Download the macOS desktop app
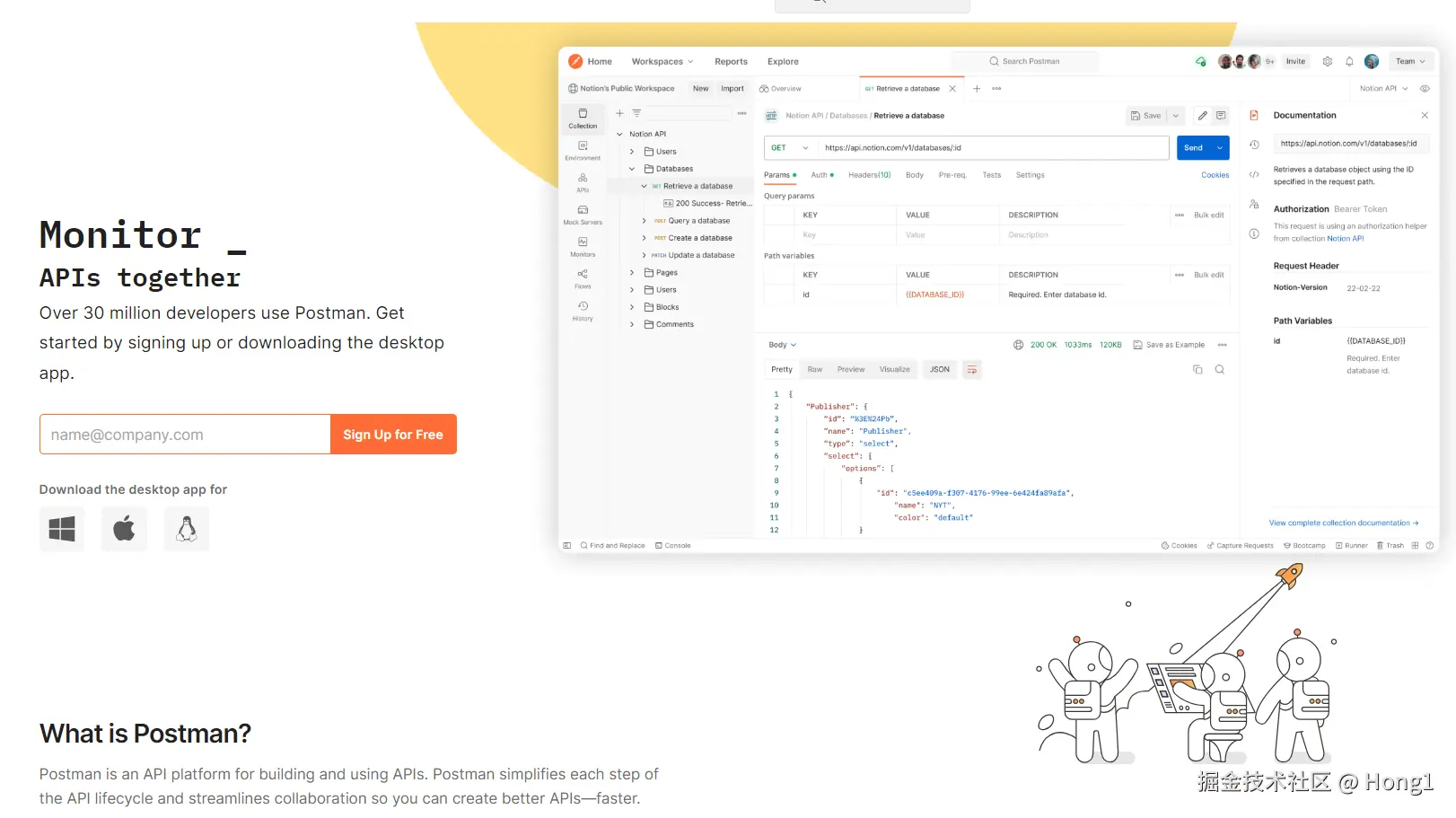1456x818 pixels. point(124,529)
